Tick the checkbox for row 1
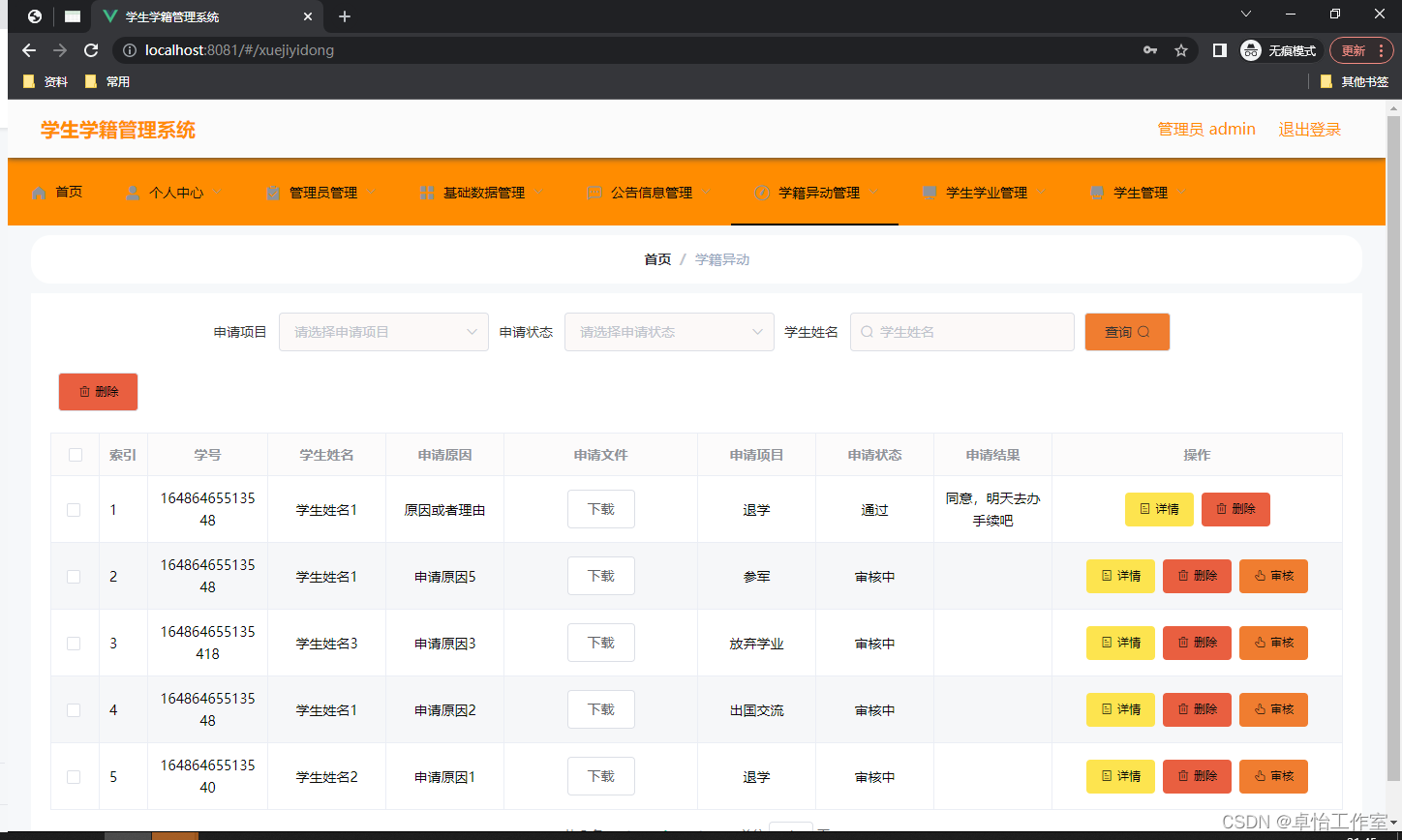1402x840 pixels. (74, 510)
